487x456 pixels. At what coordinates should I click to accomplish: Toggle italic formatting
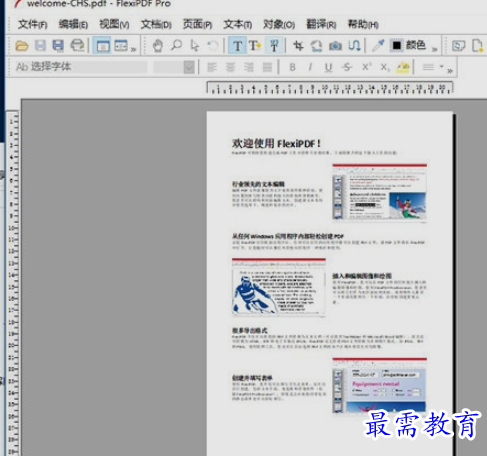[310, 67]
